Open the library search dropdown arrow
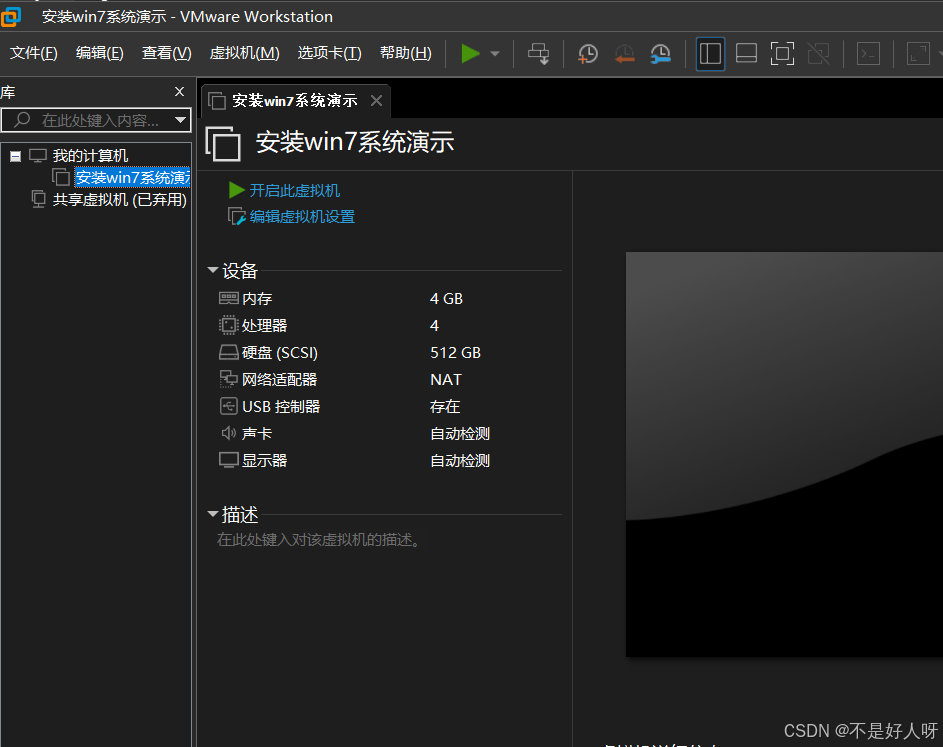This screenshot has height=747, width=943. click(180, 120)
